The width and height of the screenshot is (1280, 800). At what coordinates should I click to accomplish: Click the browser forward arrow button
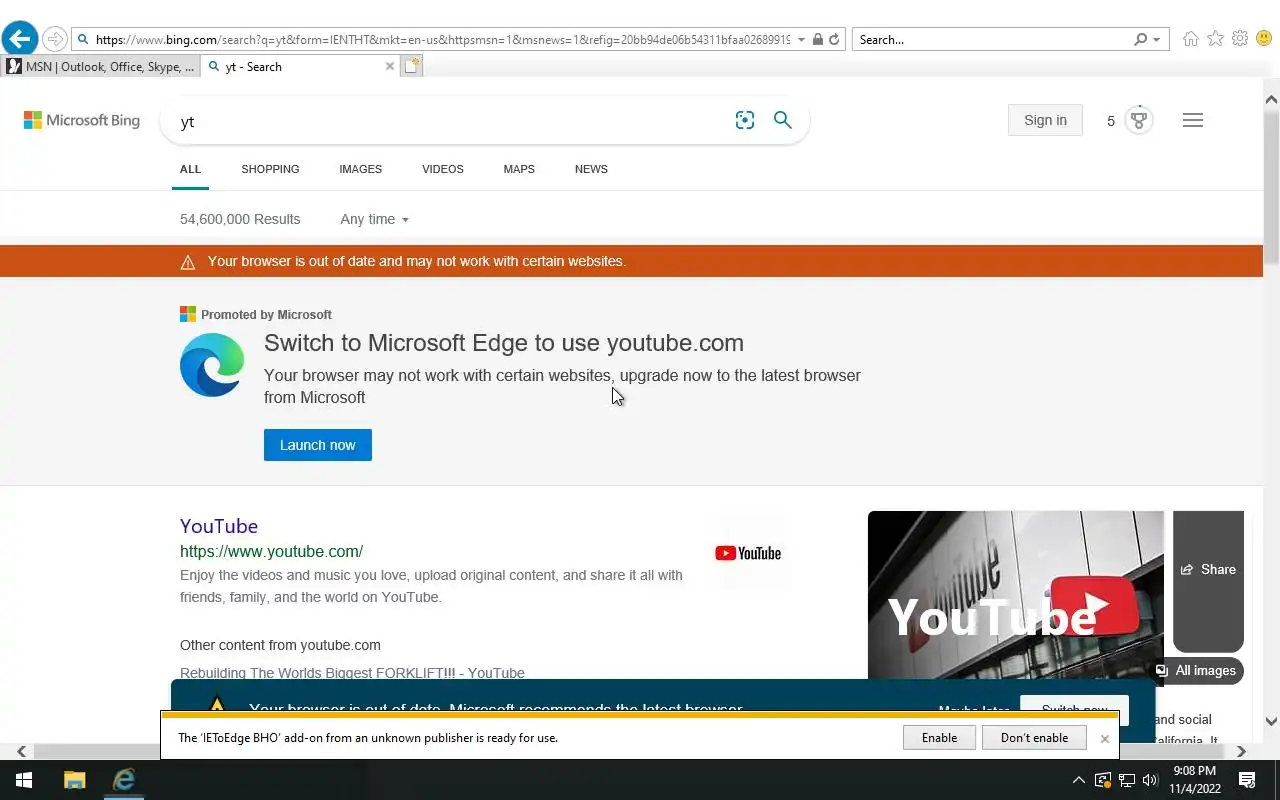tap(55, 39)
